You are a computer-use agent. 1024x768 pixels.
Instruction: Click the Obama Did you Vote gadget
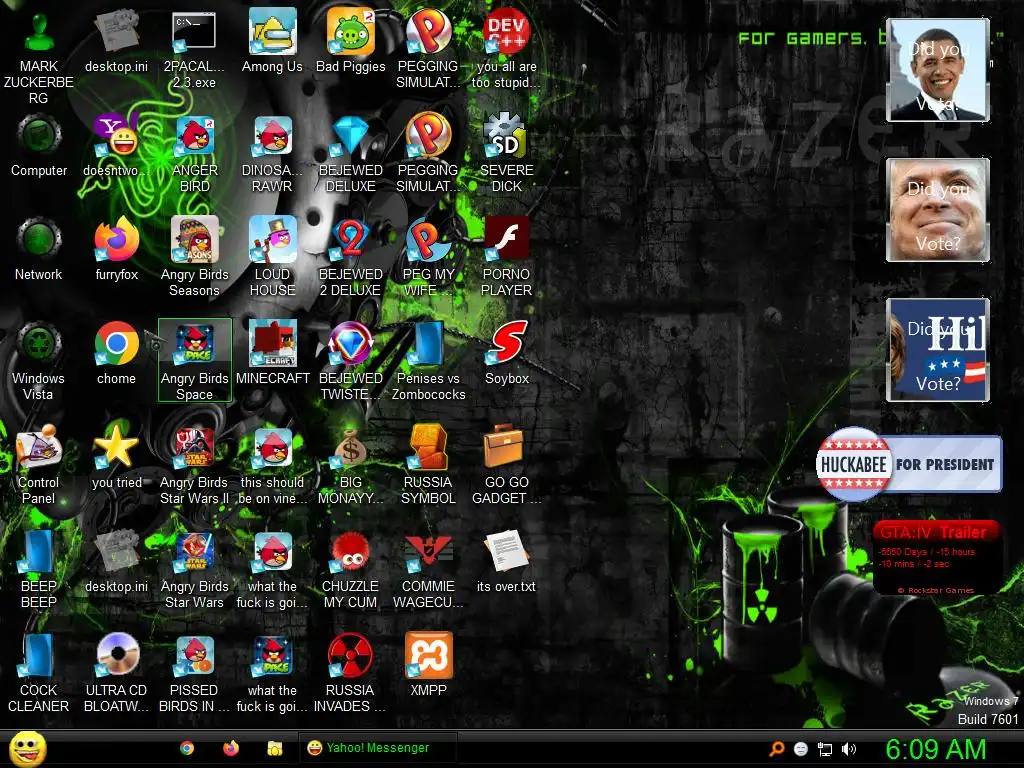pyautogui.click(x=938, y=70)
